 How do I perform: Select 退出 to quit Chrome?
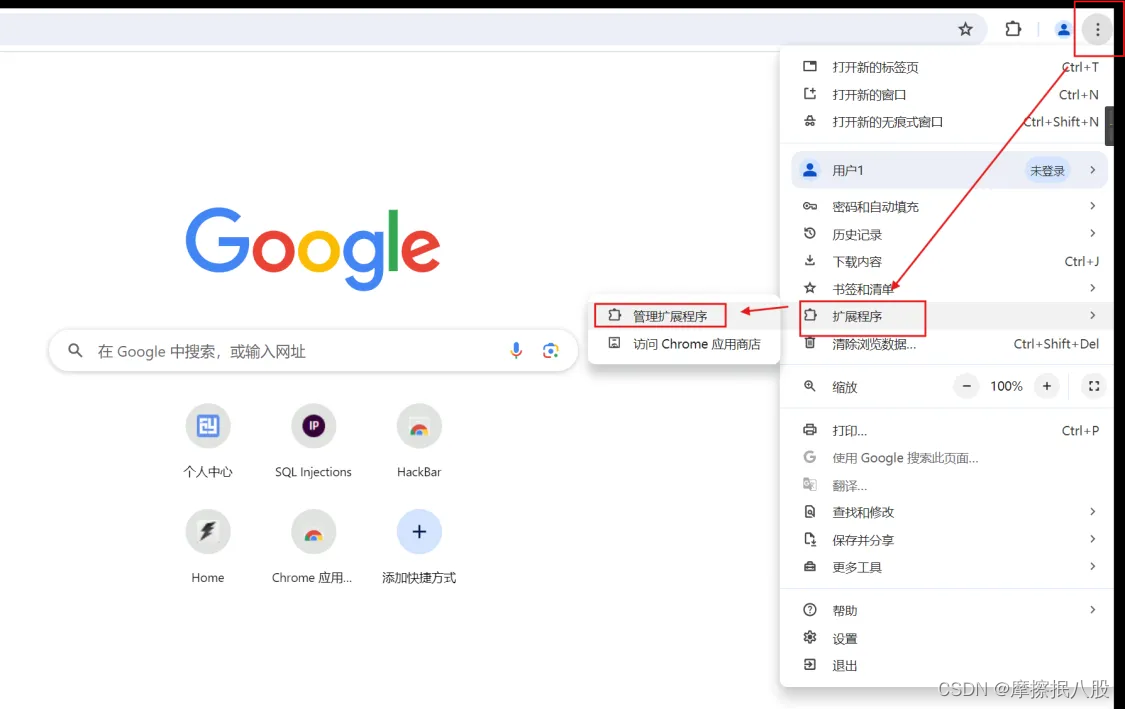(x=949, y=665)
